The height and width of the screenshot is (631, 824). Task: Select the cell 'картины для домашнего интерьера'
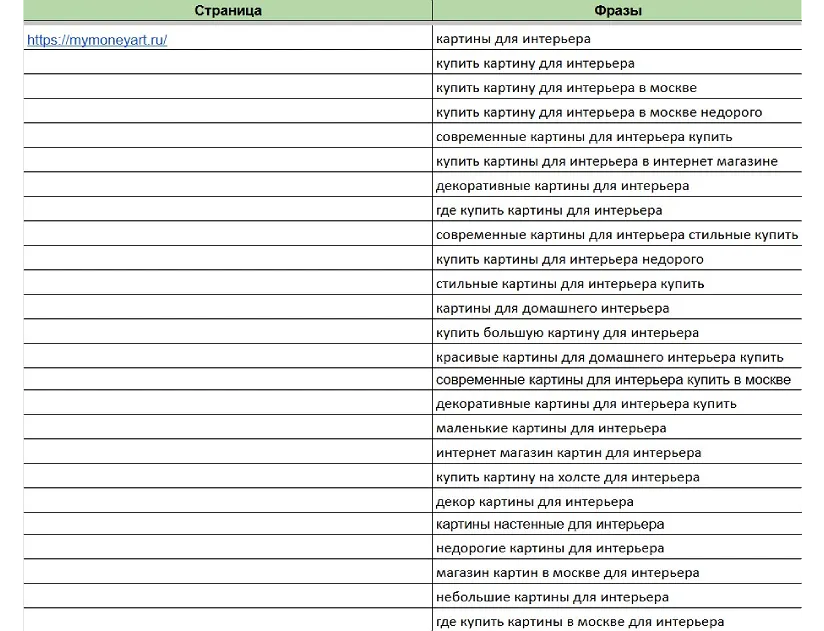pos(552,308)
